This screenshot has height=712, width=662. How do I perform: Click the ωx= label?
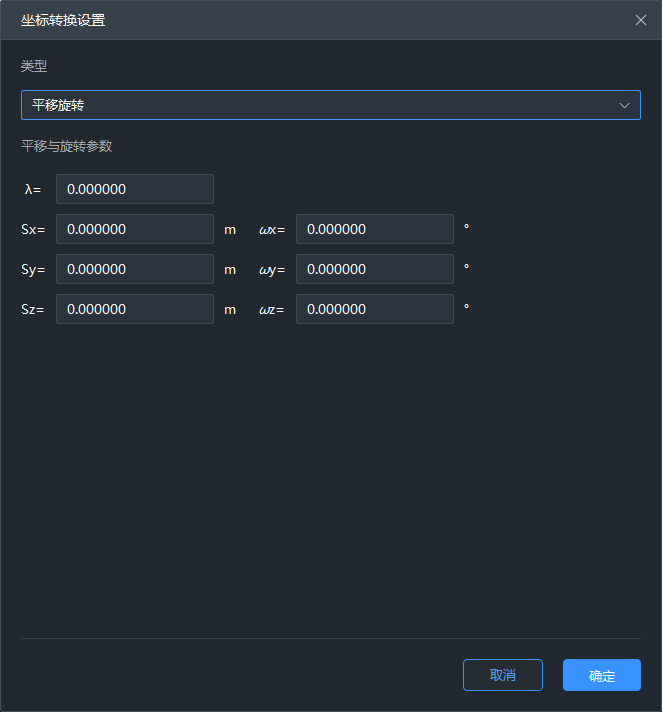(272, 229)
